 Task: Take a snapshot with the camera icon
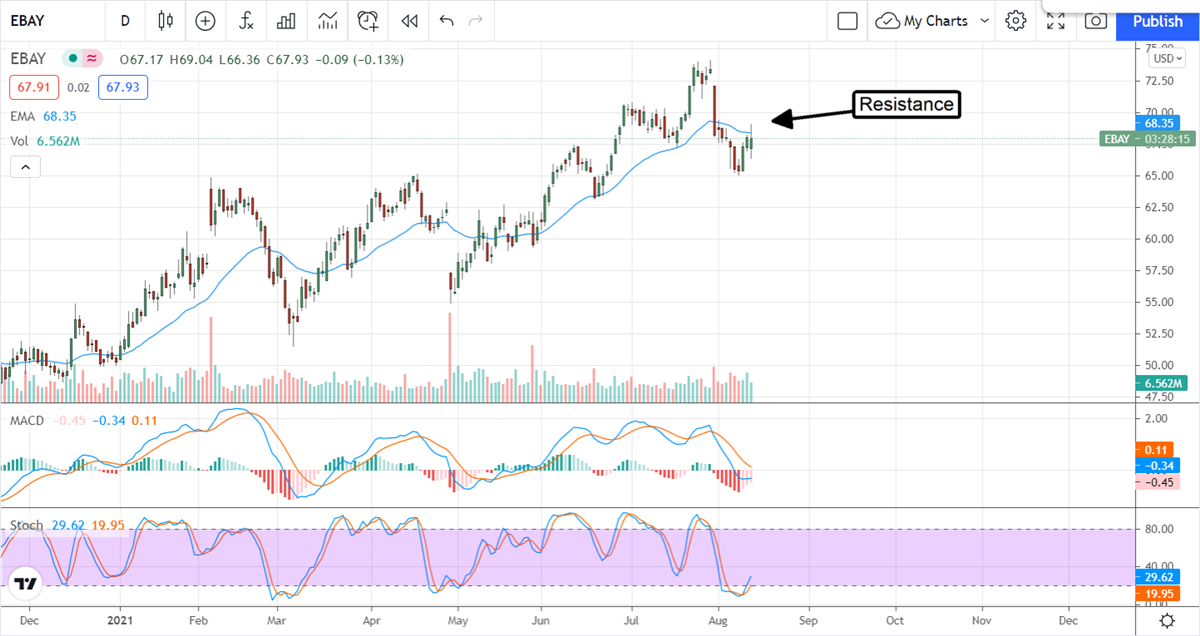point(1096,20)
